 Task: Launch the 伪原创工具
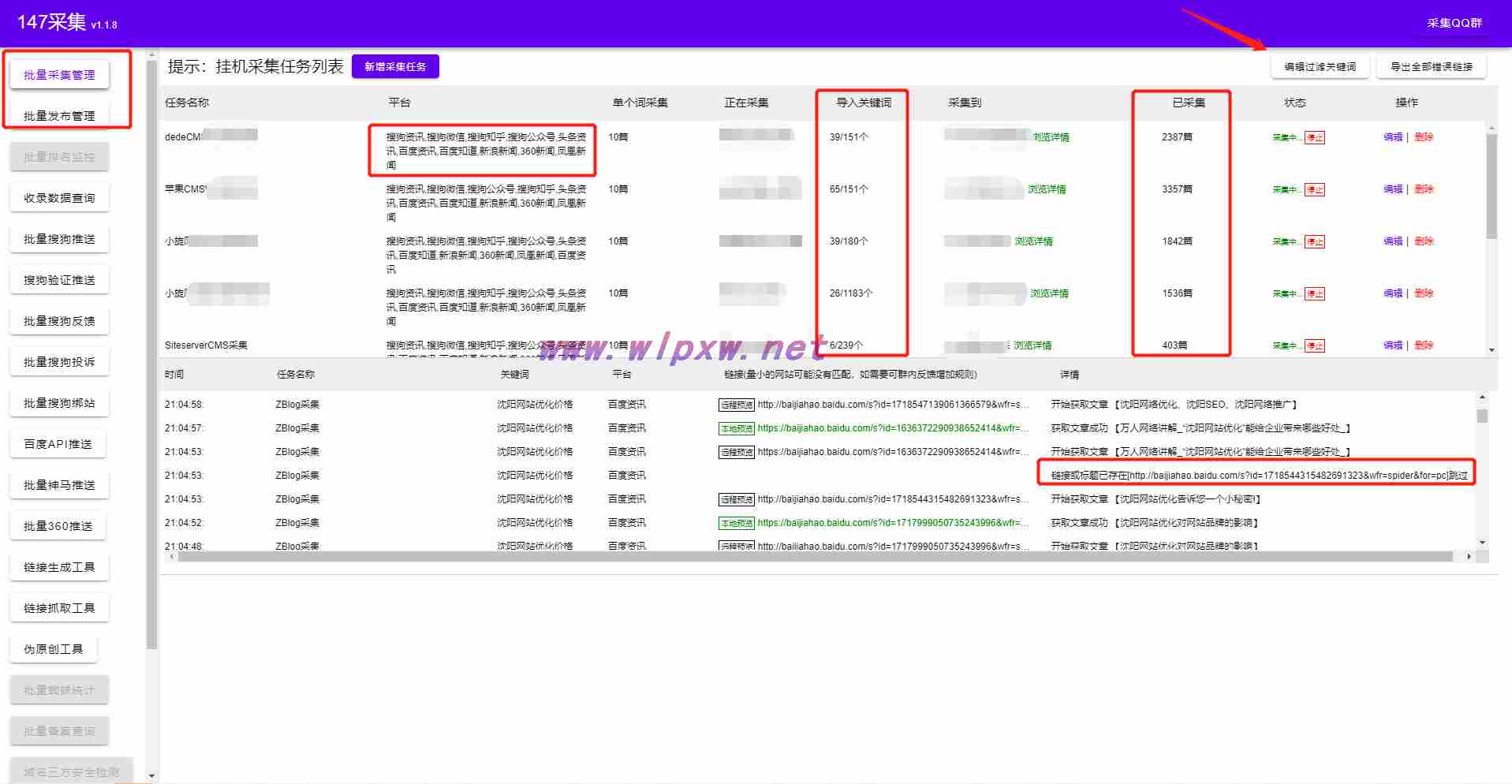click(x=53, y=649)
